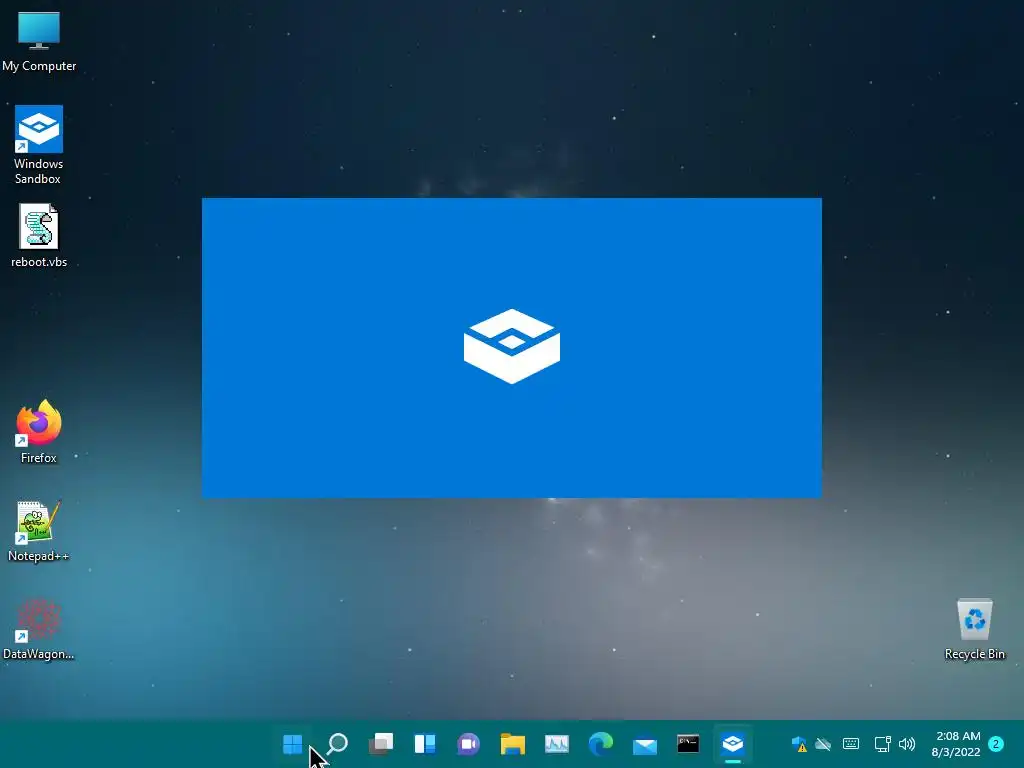This screenshot has width=1024, height=768.
Task: Select the Recycle Bin icon
Action: pyautogui.click(x=974, y=629)
